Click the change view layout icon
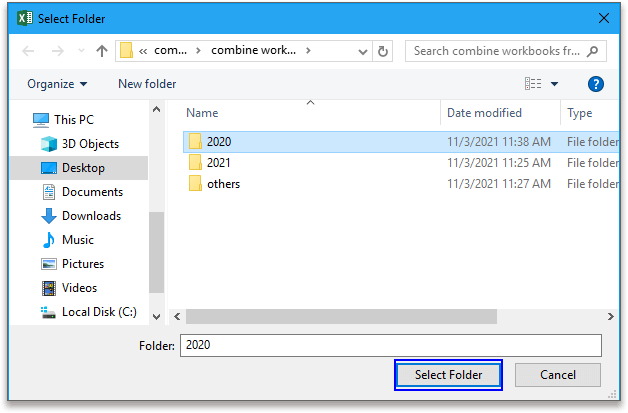Viewport: 628px width, 413px height. [x=533, y=84]
